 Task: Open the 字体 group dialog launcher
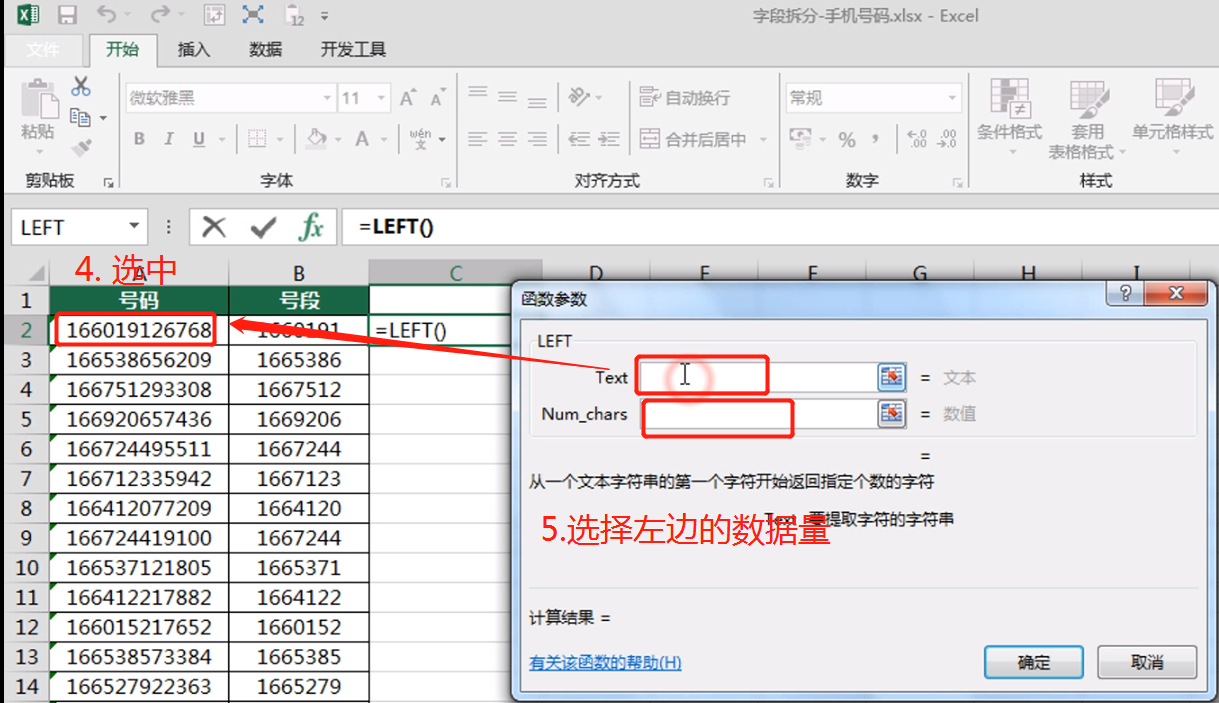446,182
